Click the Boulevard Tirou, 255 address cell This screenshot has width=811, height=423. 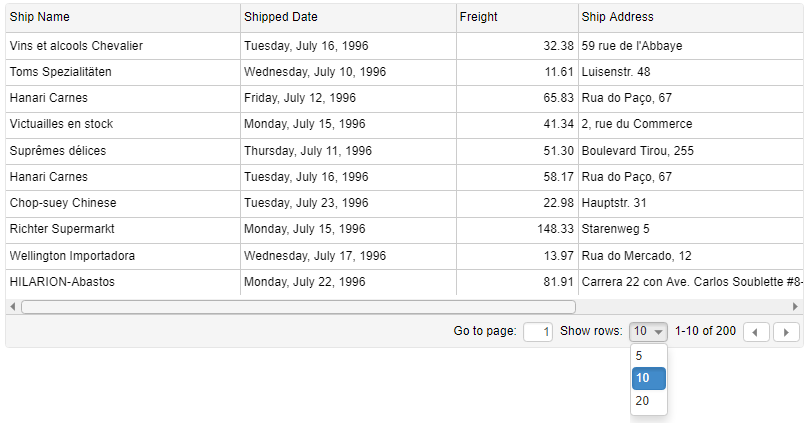point(691,151)
